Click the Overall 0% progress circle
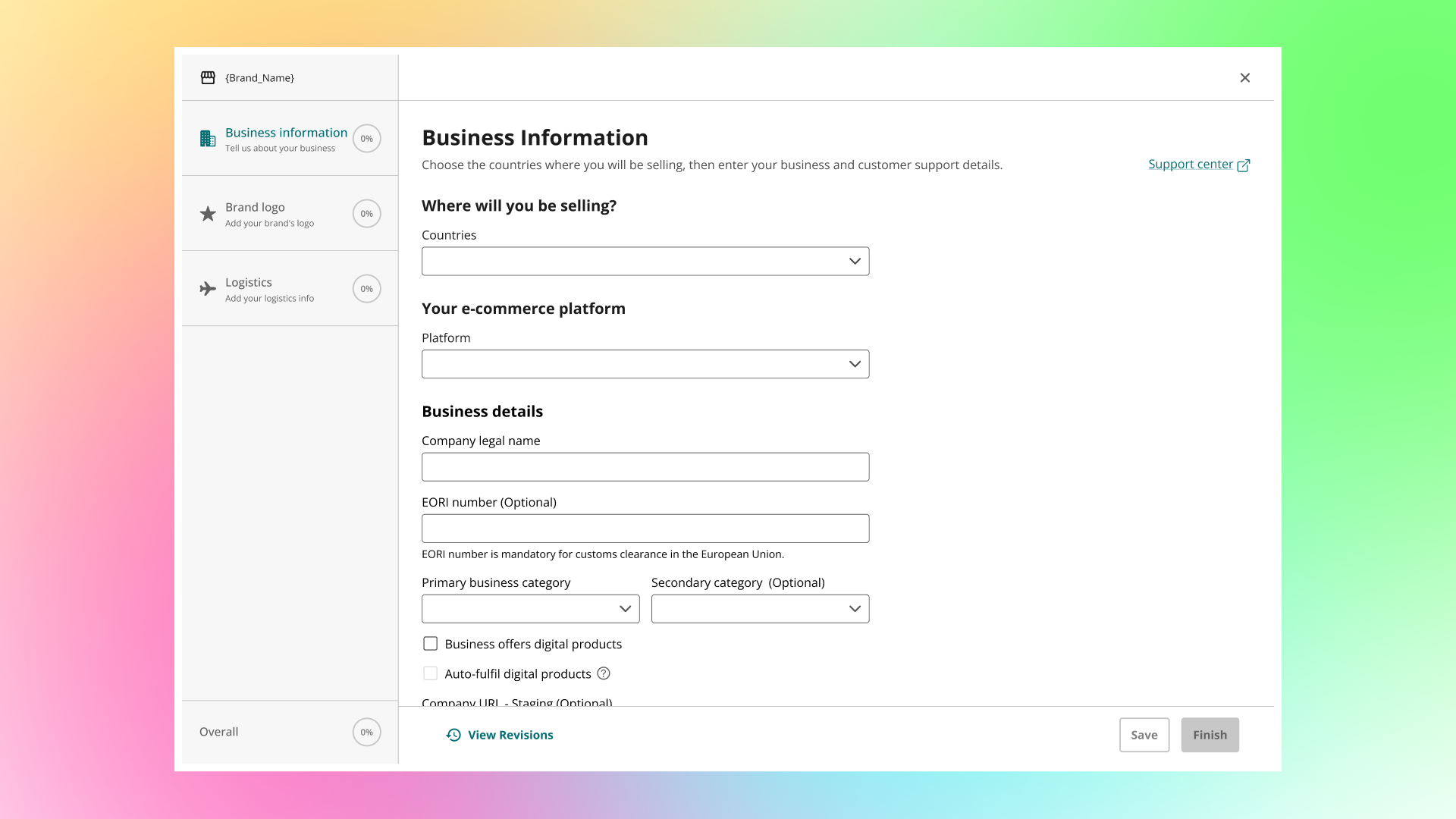The height and width of the screenshot is (819, 1456). click(x=367, y=732)
